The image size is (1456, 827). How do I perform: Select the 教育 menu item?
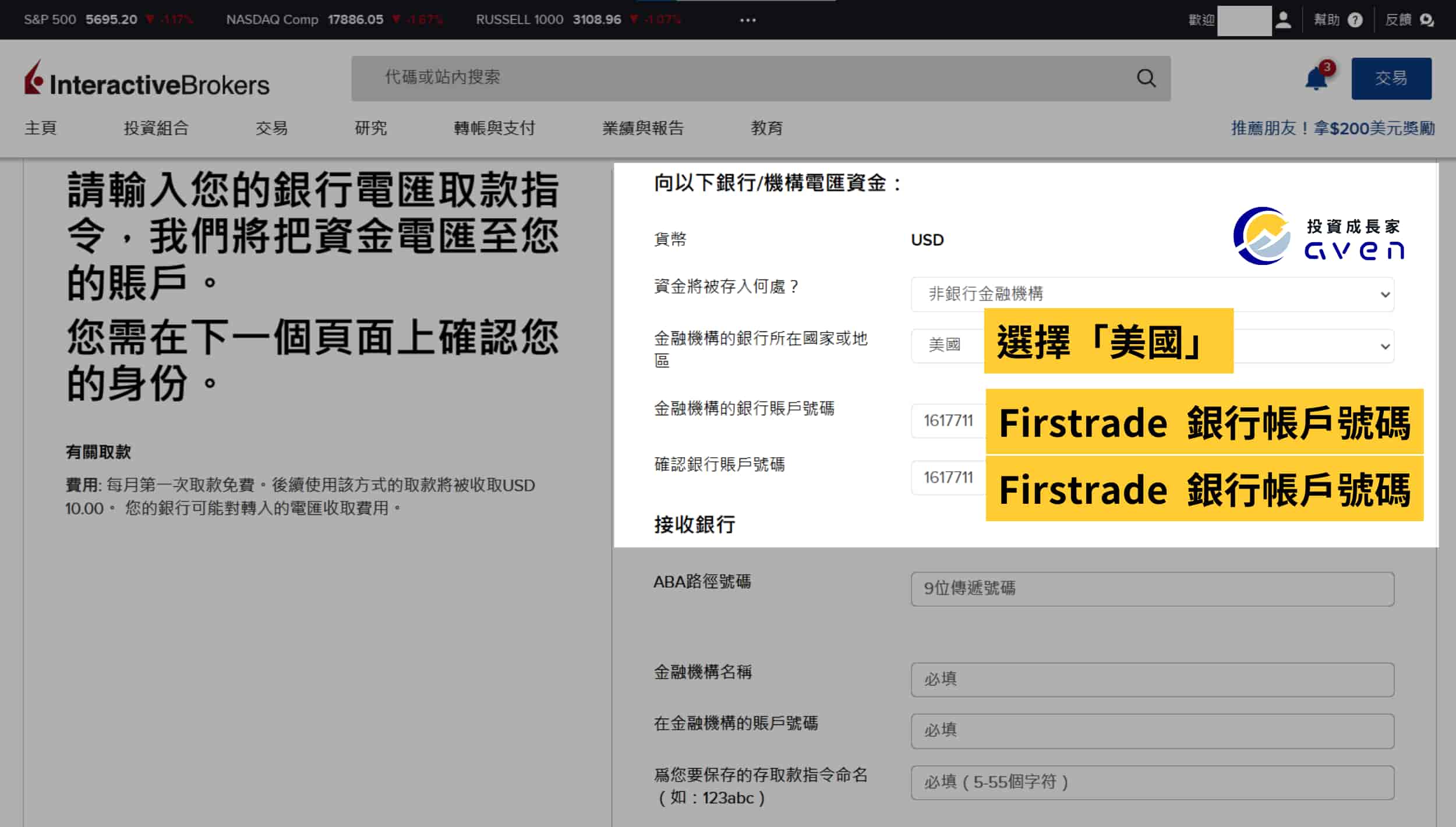[x=766, y=128]
